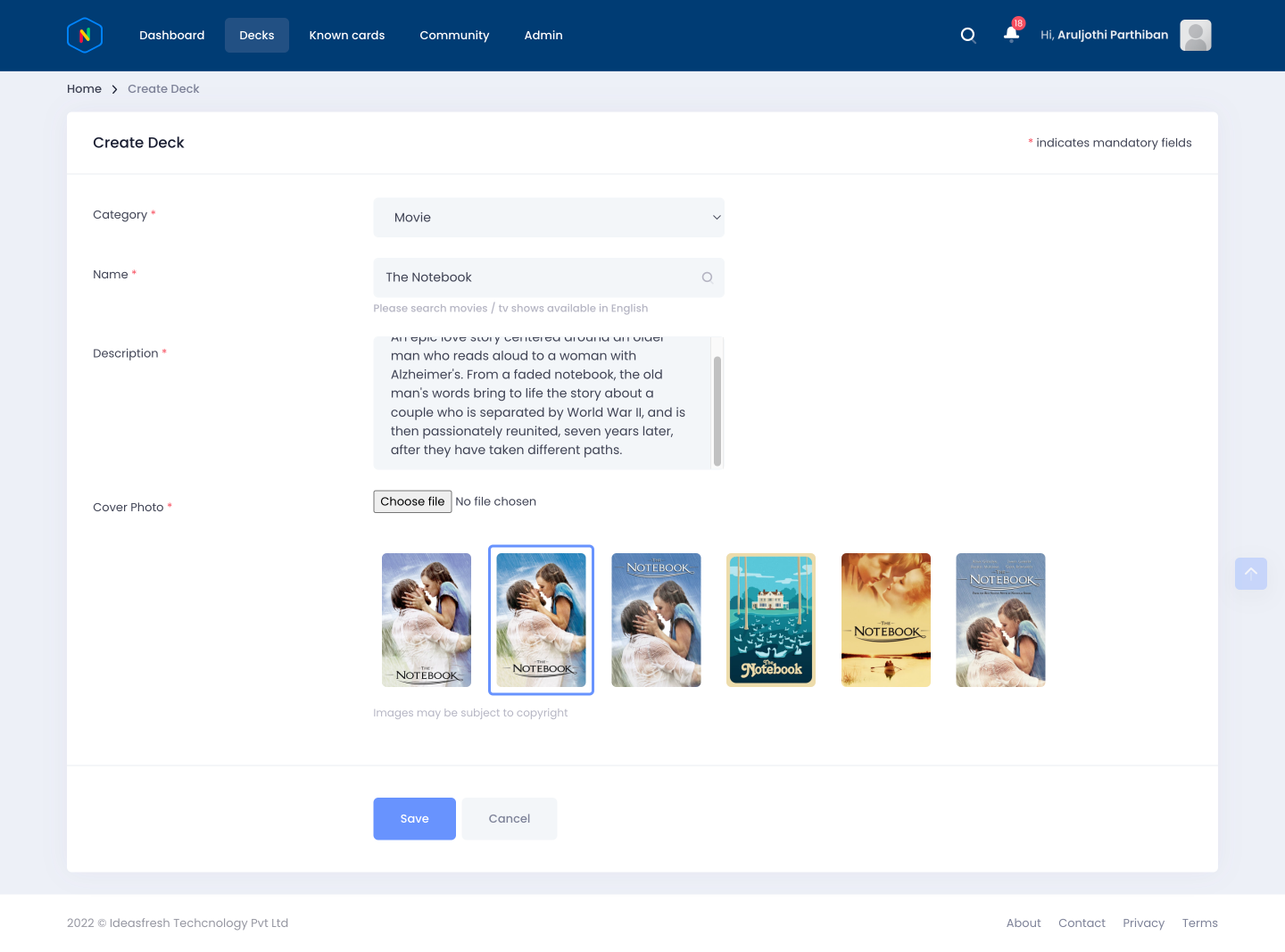
Task: Click the user avatar picture
Action: click(1196, 36)
